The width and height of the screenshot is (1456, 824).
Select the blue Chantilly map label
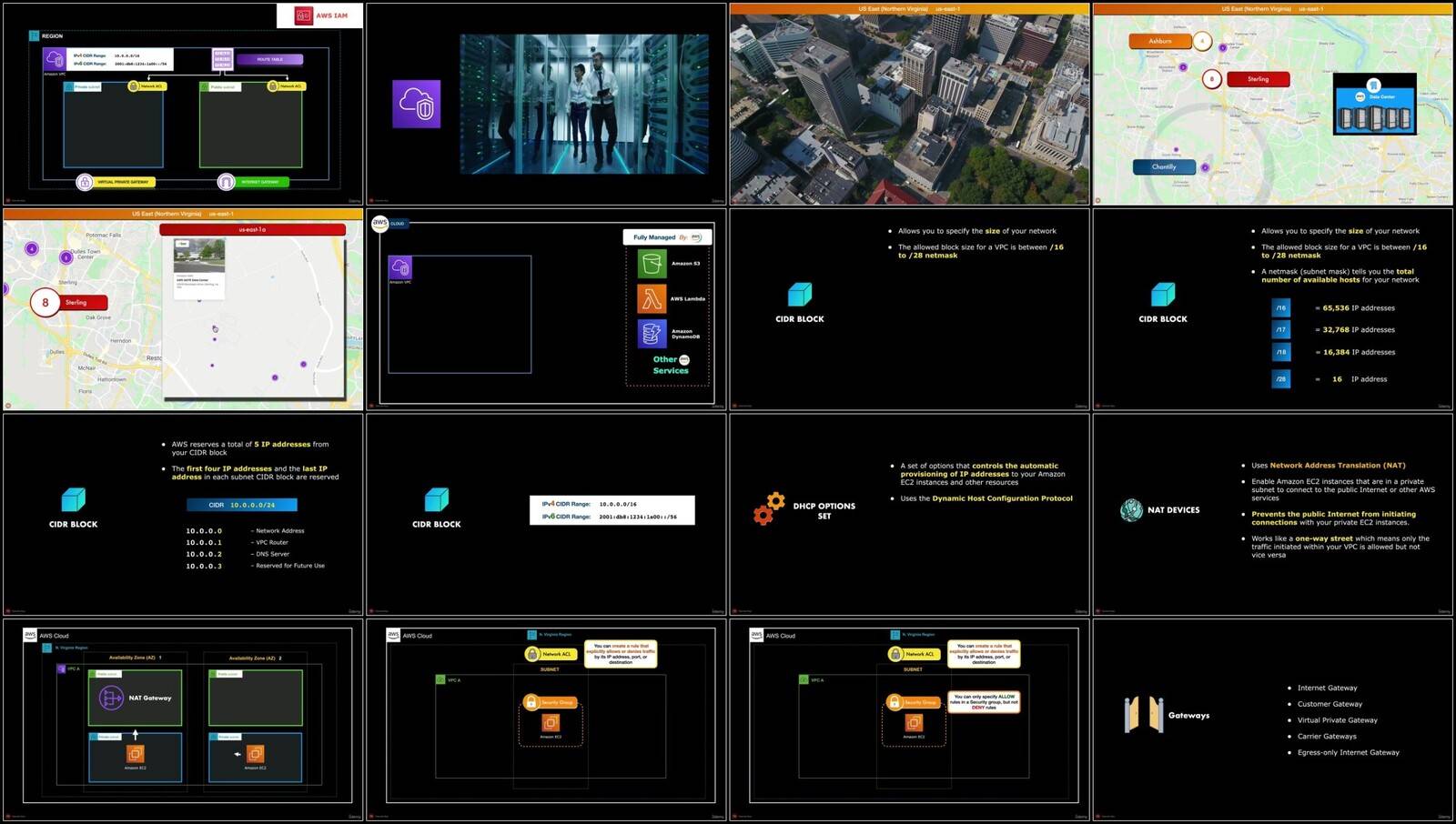[1164, 167]
